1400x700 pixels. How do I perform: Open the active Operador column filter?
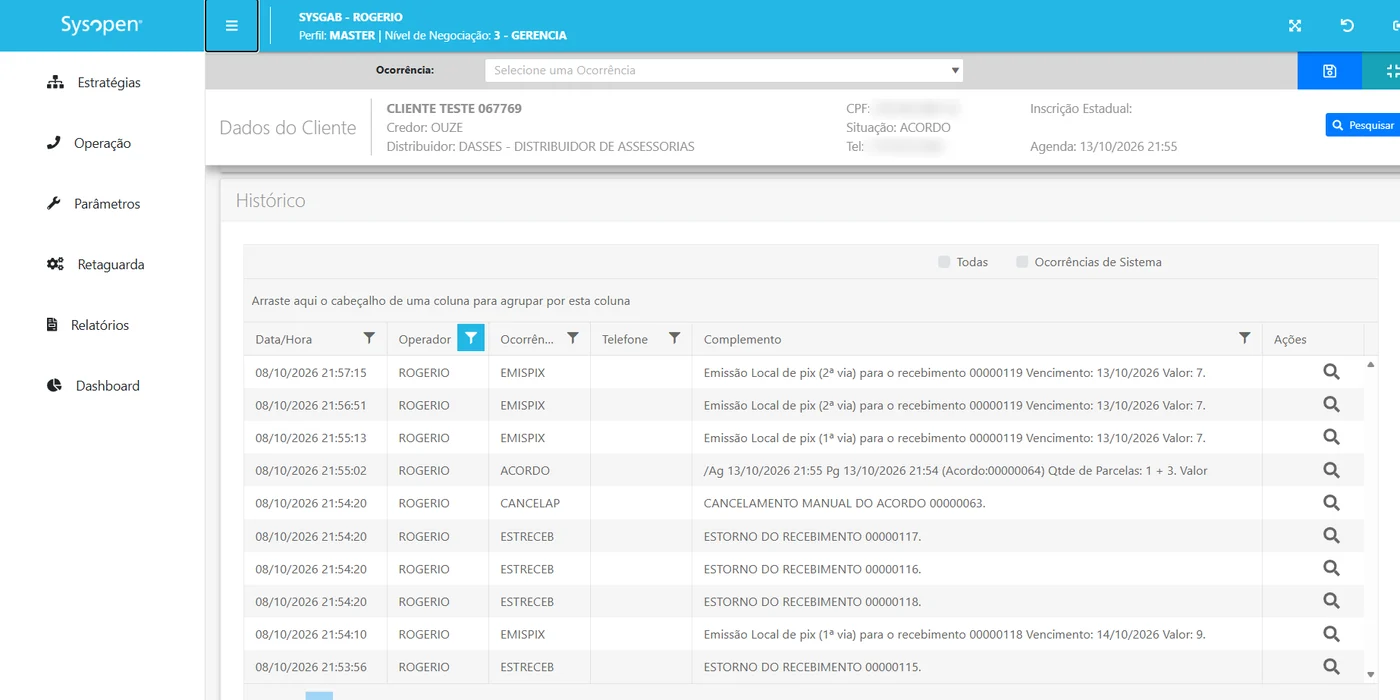tap(471, 338)
